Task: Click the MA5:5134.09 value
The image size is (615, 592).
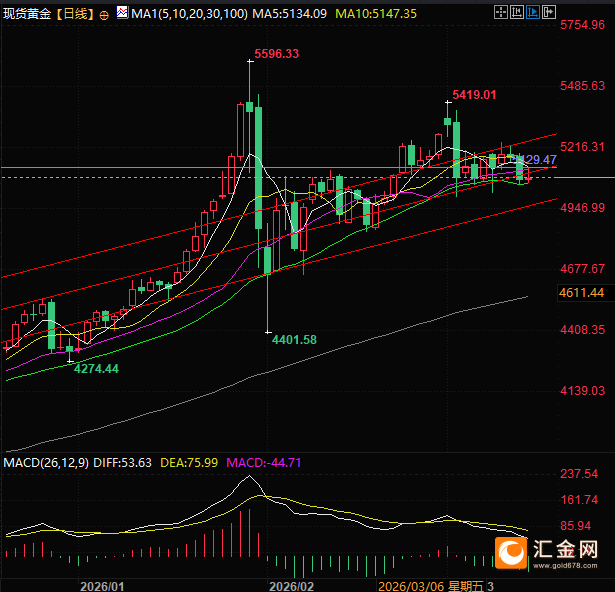Action: point(289,14)
